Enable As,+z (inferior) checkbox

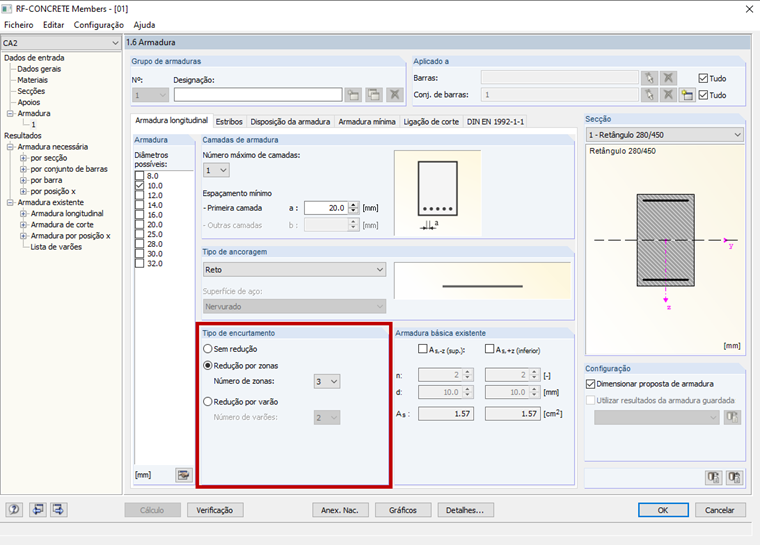tap(490, 349)
